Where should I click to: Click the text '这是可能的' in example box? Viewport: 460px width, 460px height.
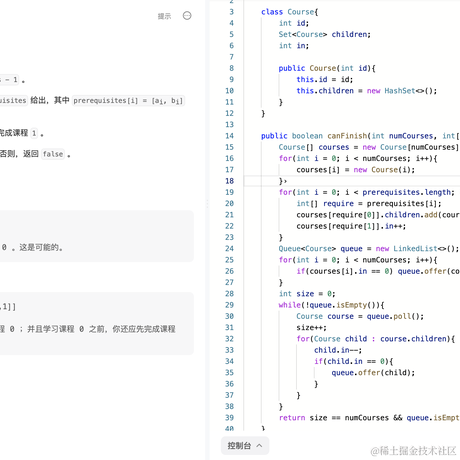pyautogui.click(x=39, y=247)
